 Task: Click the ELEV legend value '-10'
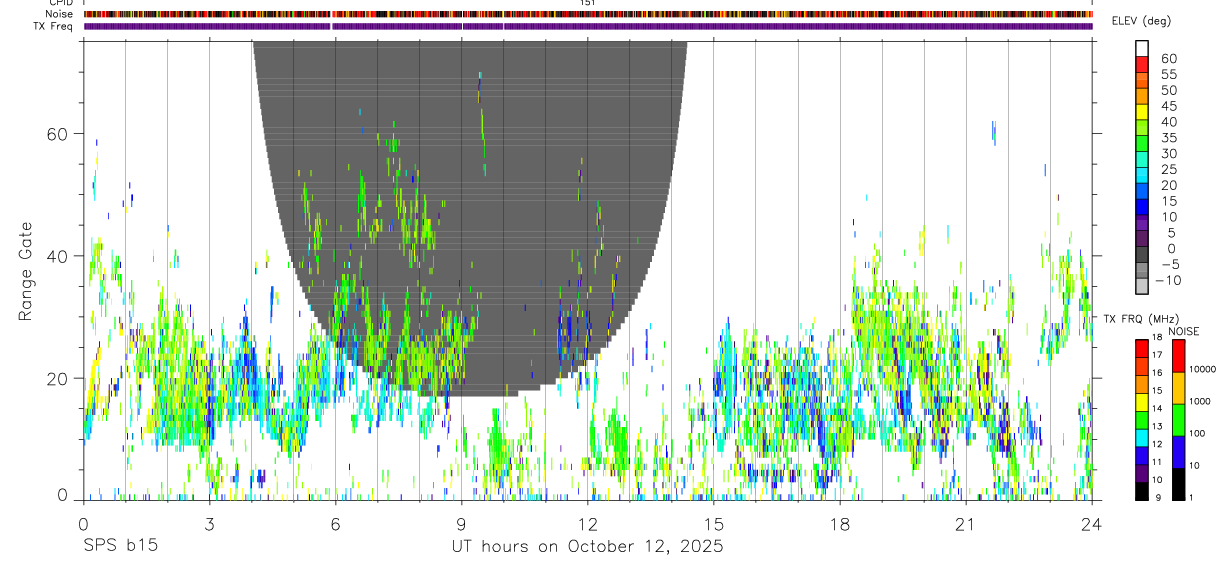(1168, 281)
